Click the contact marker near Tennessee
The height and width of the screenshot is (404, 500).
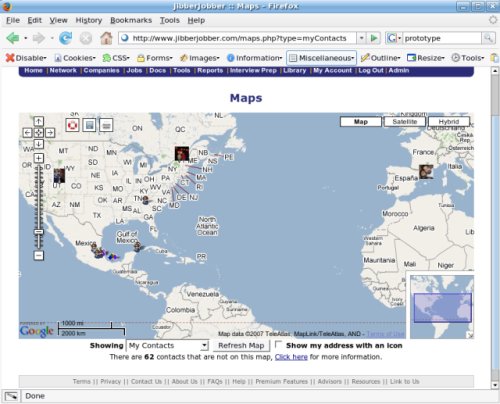[x=145, y=200]
